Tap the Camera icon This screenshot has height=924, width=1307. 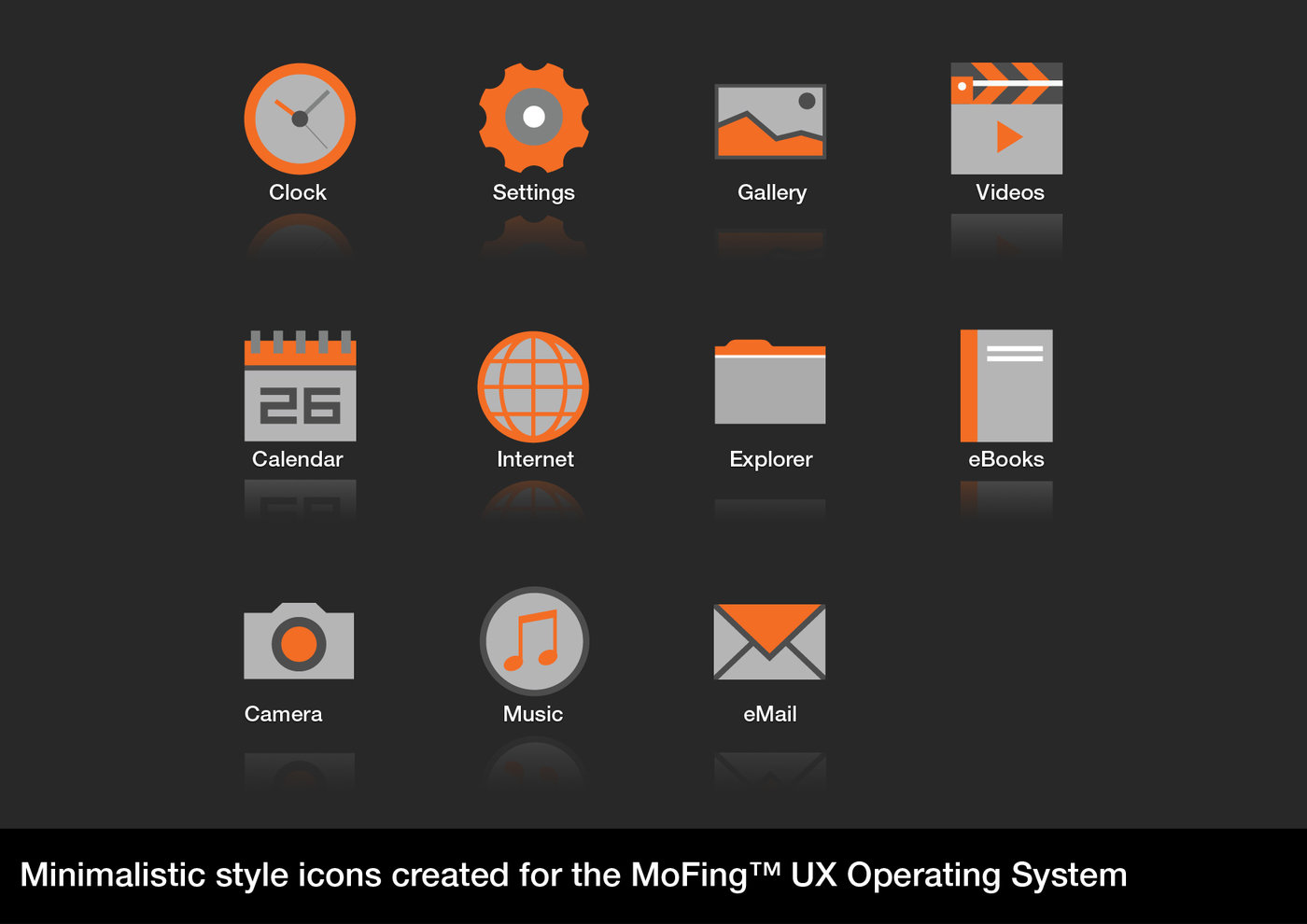(299, 642)
